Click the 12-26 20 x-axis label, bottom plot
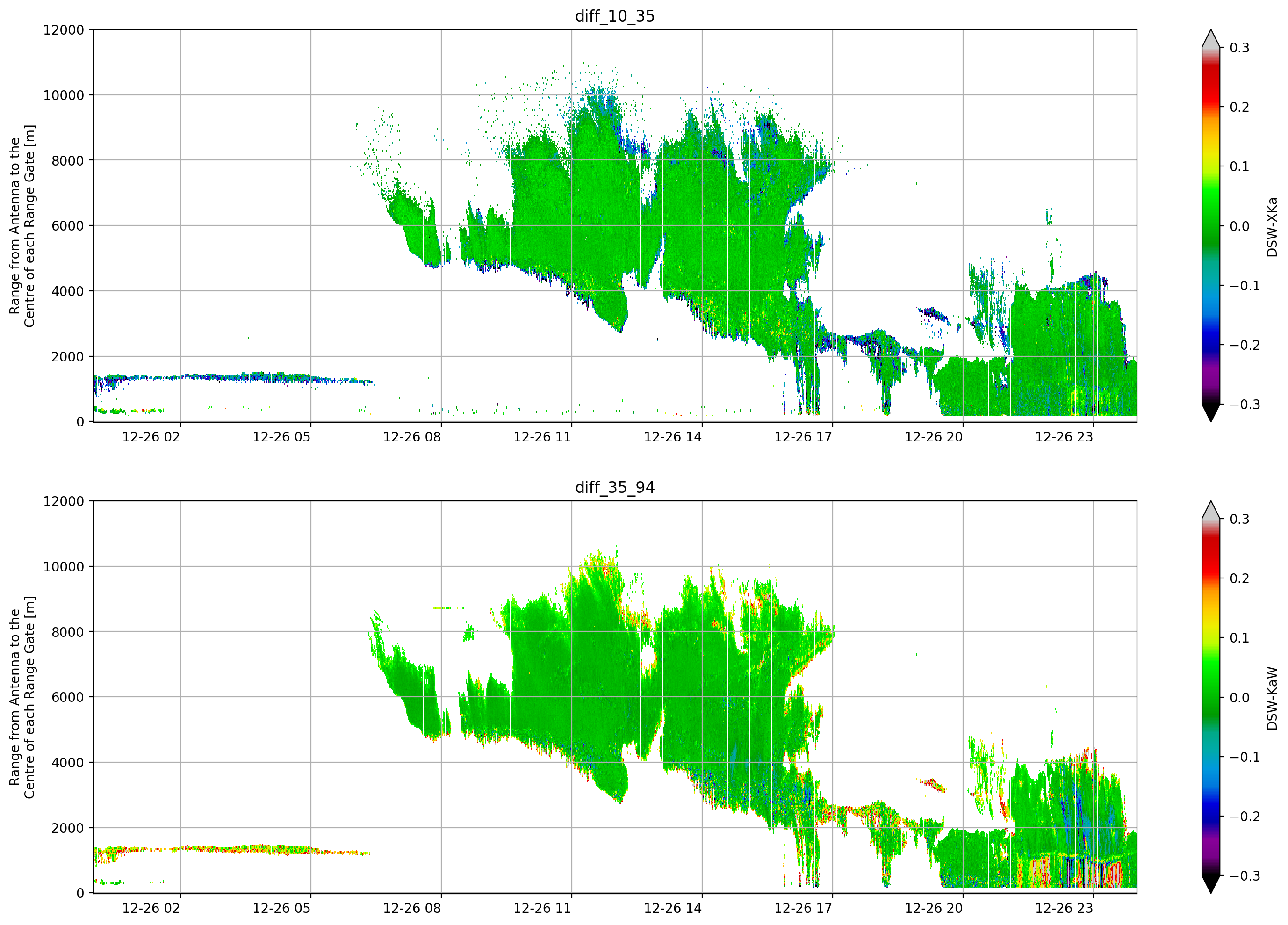 [x=934, y=909]
